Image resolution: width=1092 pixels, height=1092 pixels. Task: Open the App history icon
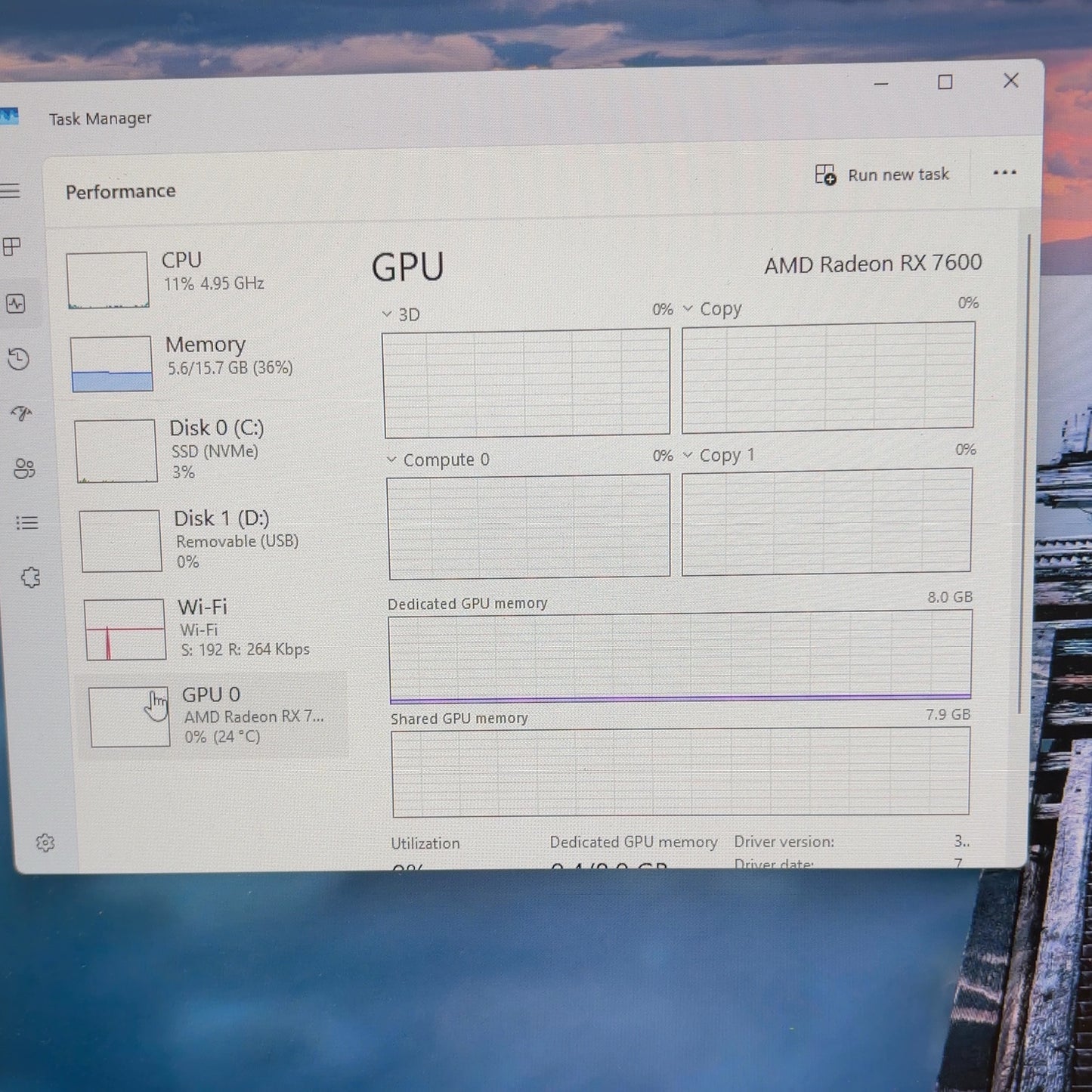tap(18, 358)
